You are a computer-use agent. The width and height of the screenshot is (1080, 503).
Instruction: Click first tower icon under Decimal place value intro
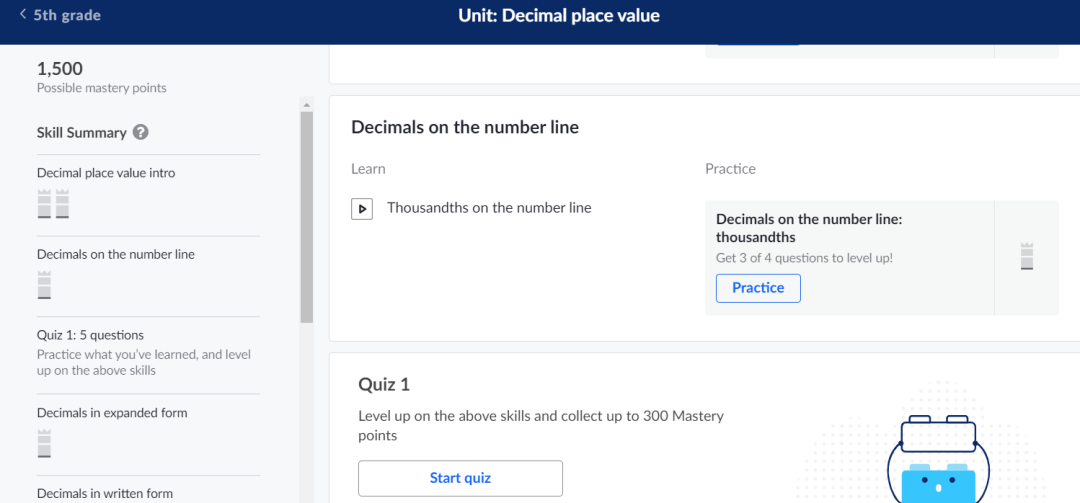[44, 203]
